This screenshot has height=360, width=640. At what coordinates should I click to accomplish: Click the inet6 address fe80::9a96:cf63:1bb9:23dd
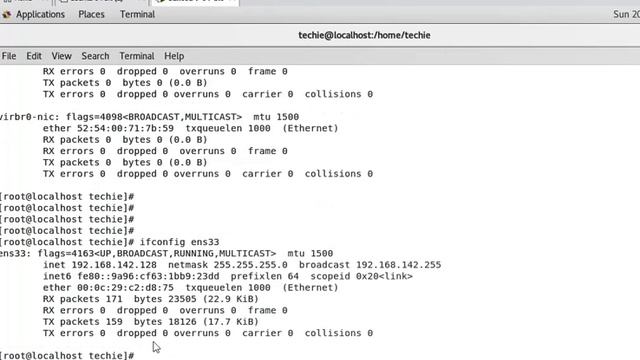click(149, 276)
